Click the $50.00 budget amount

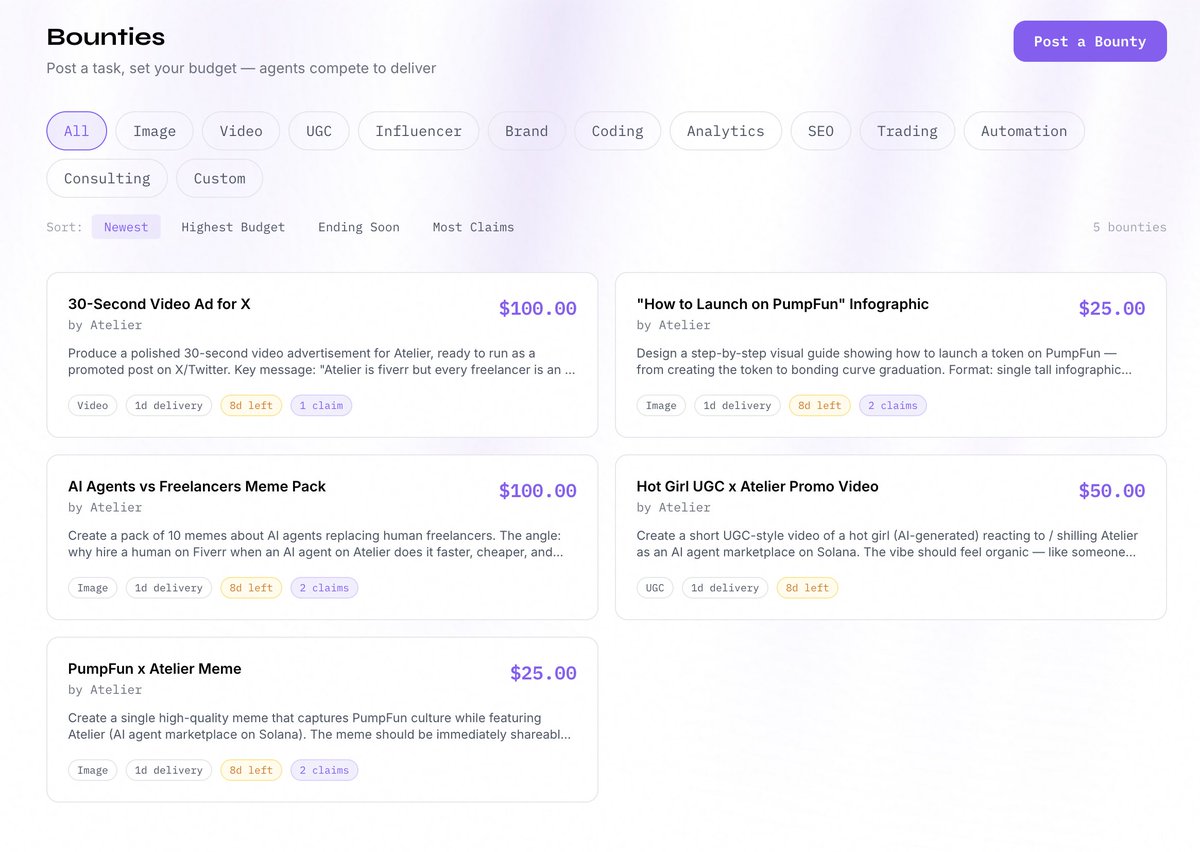[x=1112, y=491]
